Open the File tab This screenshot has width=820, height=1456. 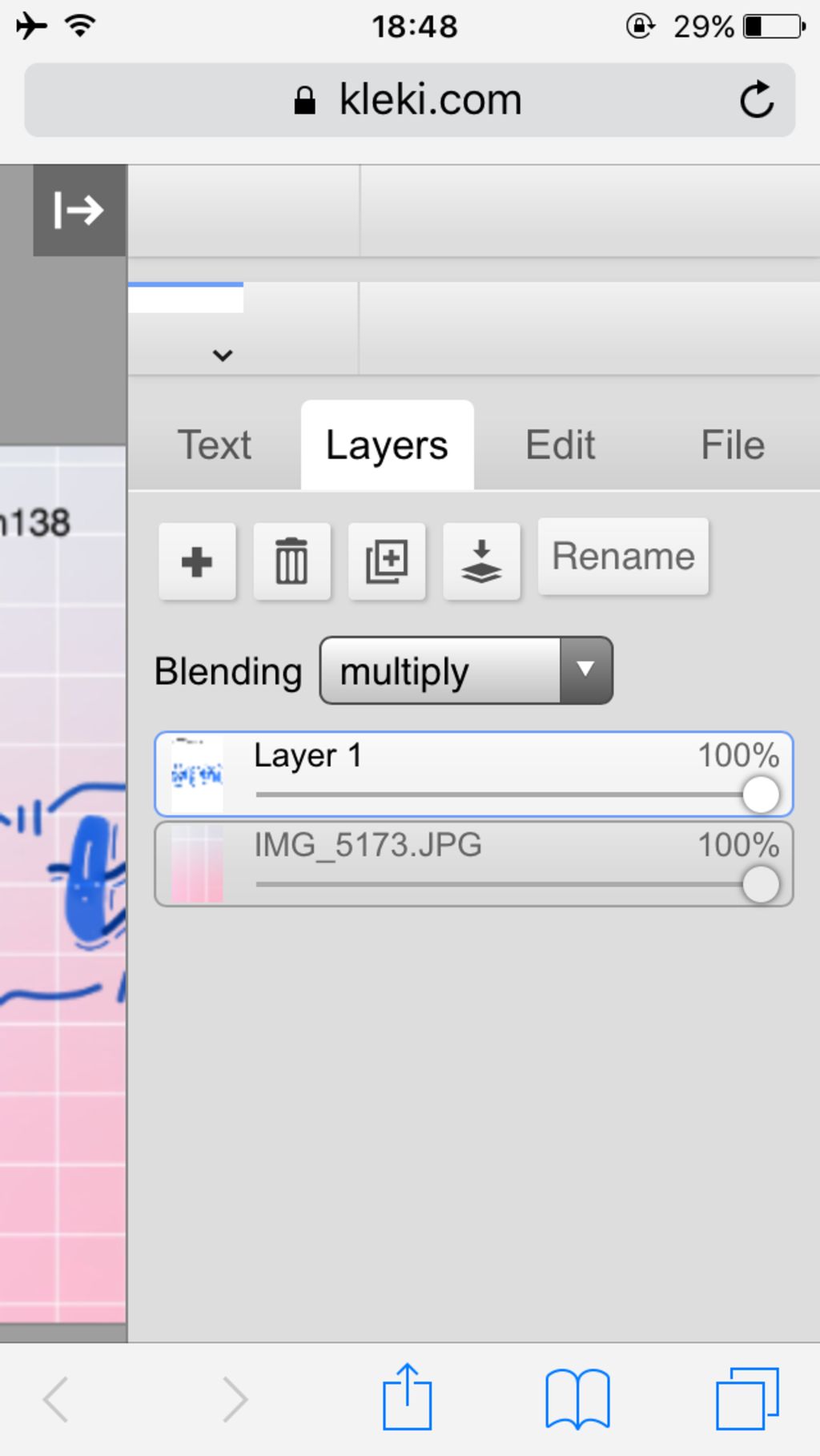coord(733,445)
